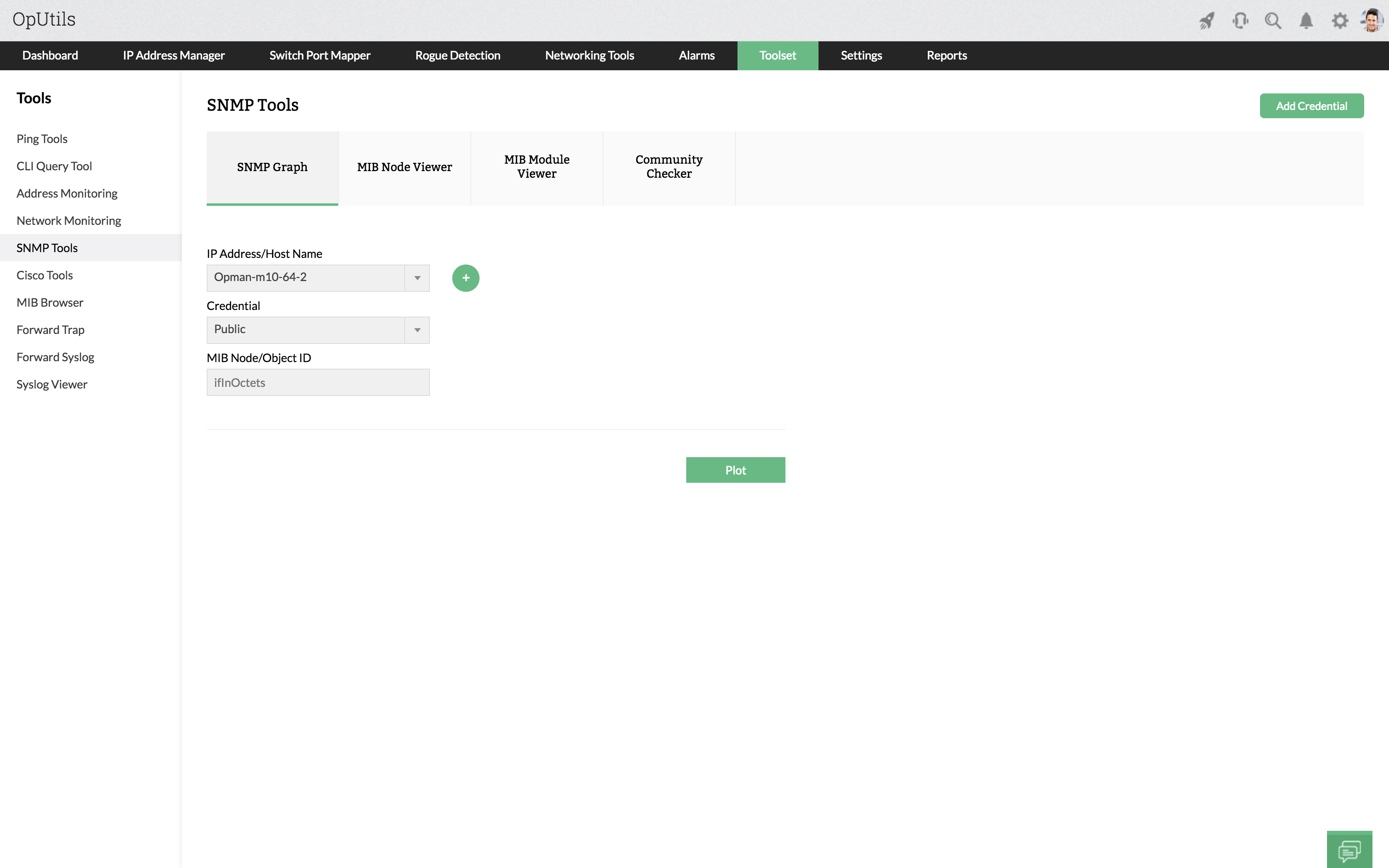Expand the Credential dropdown

pyautogui.click(x=417, y=330)
